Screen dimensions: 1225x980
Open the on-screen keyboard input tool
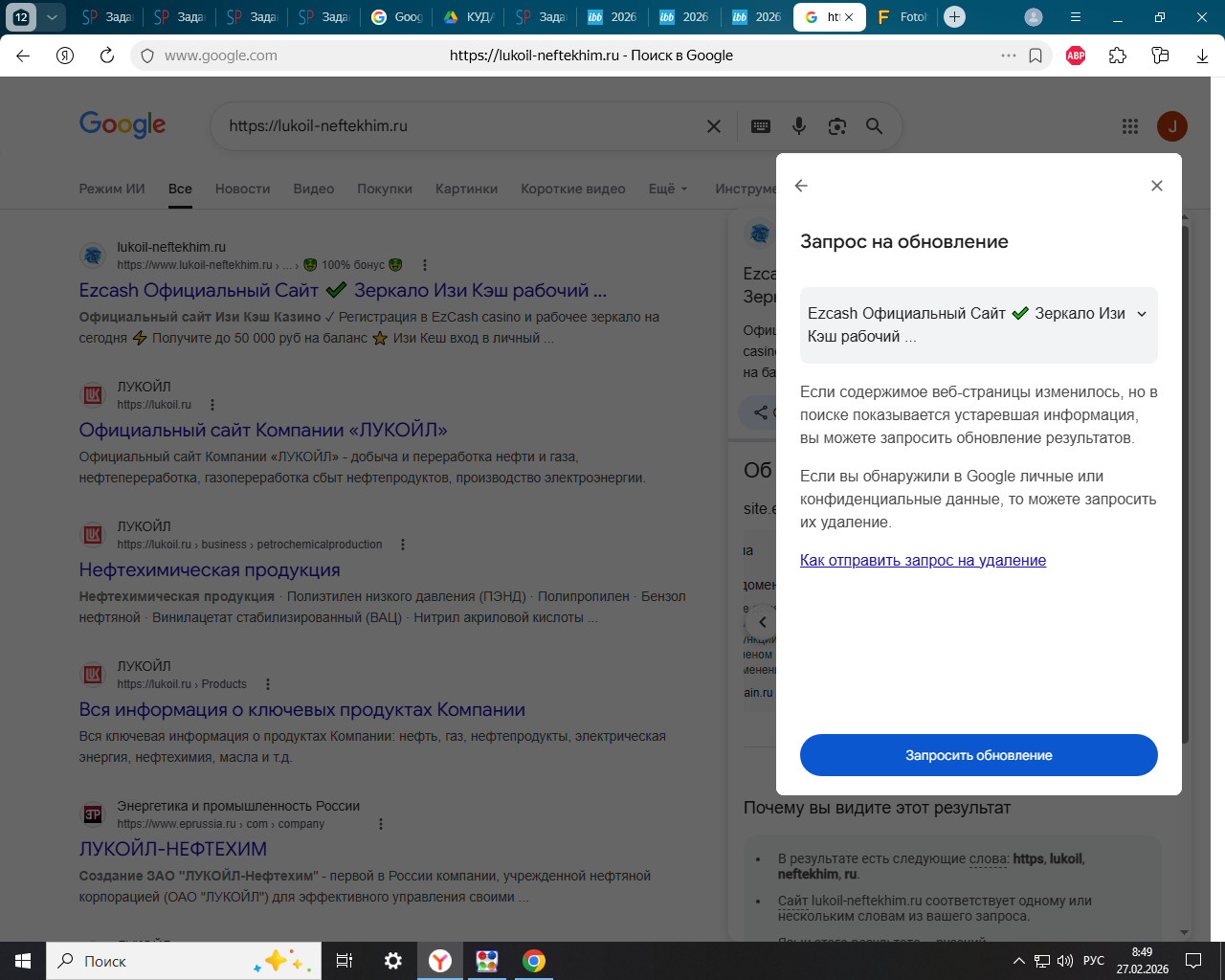pyautogui.click(x=761, y=126)
